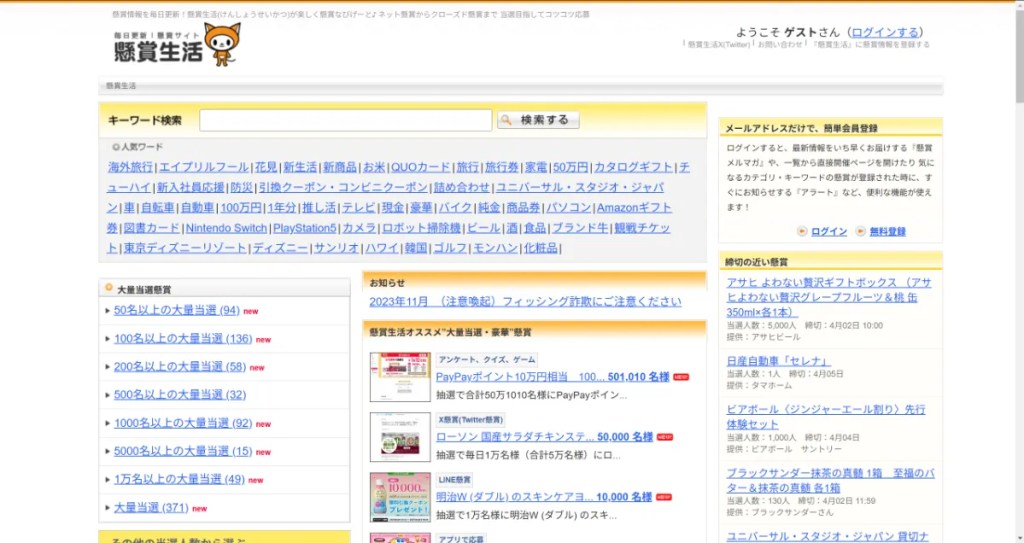This screenshot has height=543, width=1024.
Task: Open the 明治W スキンケア campaign thumbnail
Action: coord(400,497)
